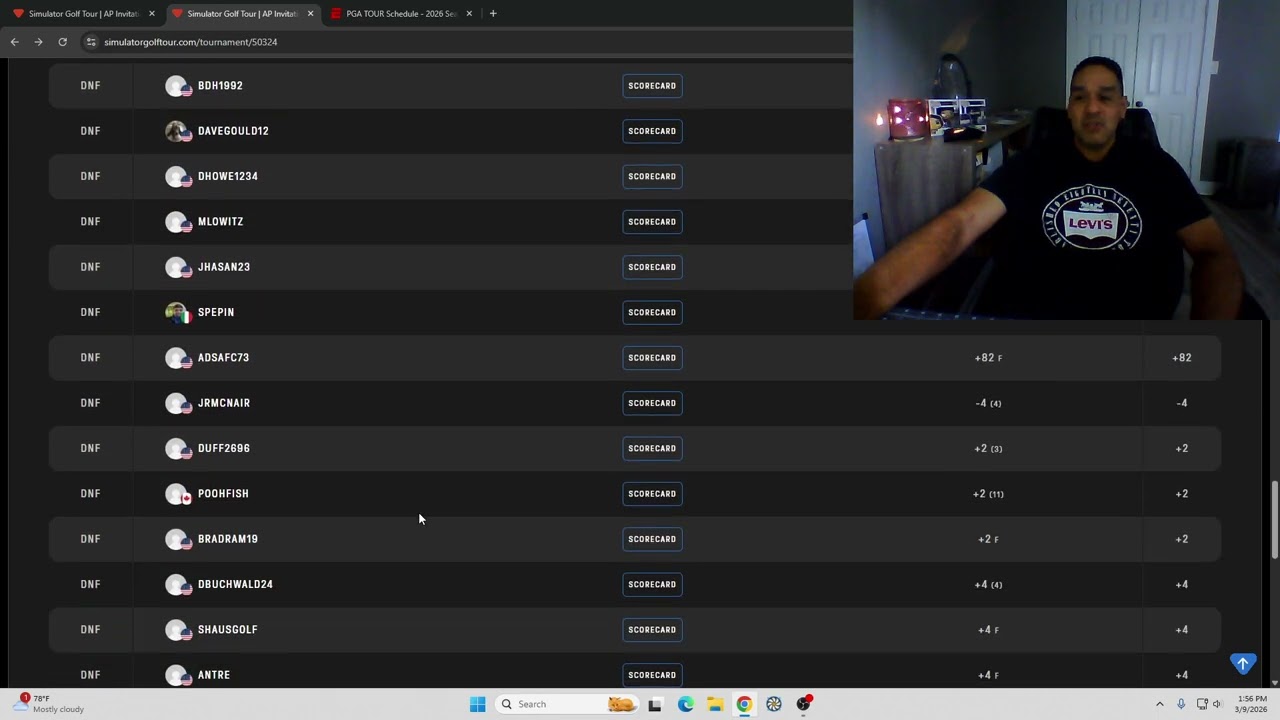Click the microphone icon in system tray
The width and height of the screenshot is (1280, 720).
(1181, 704)
